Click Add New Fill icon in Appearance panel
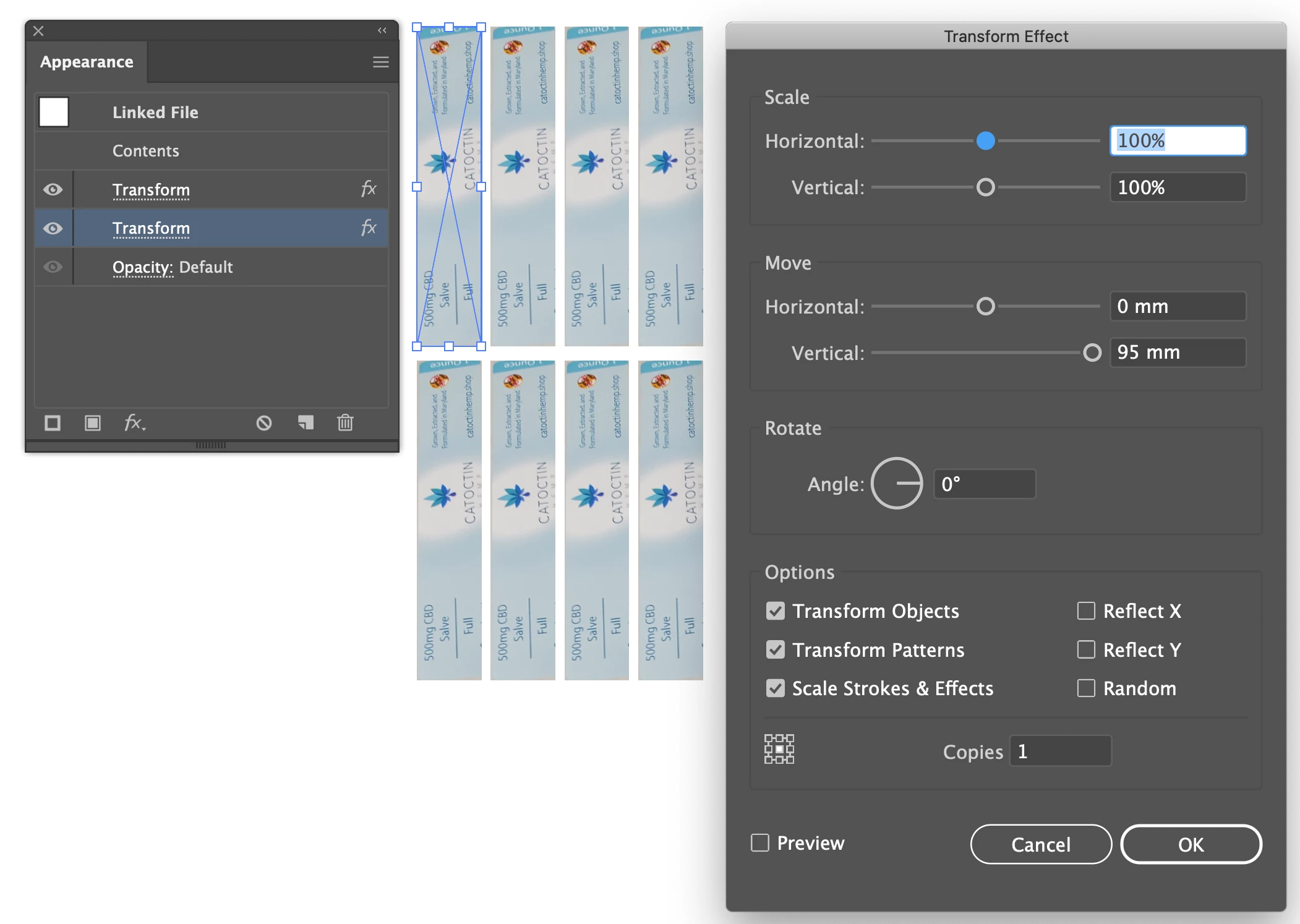Viewport: 1300px width, 924px height. coord(93,423)
